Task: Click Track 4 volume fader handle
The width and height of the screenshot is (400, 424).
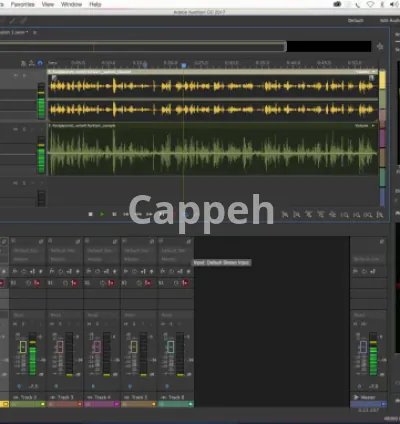Action: [97, 347]
